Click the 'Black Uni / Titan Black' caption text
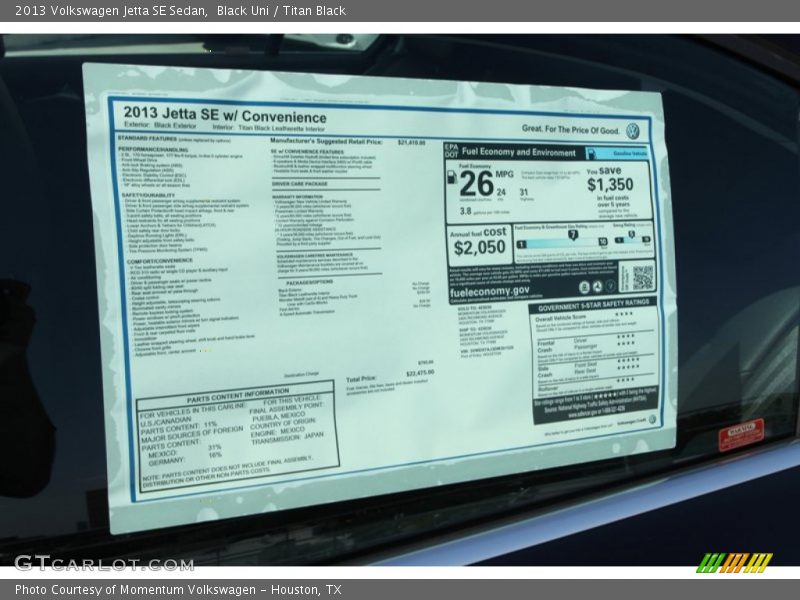 pyautogui.click(x=281, y=11)
